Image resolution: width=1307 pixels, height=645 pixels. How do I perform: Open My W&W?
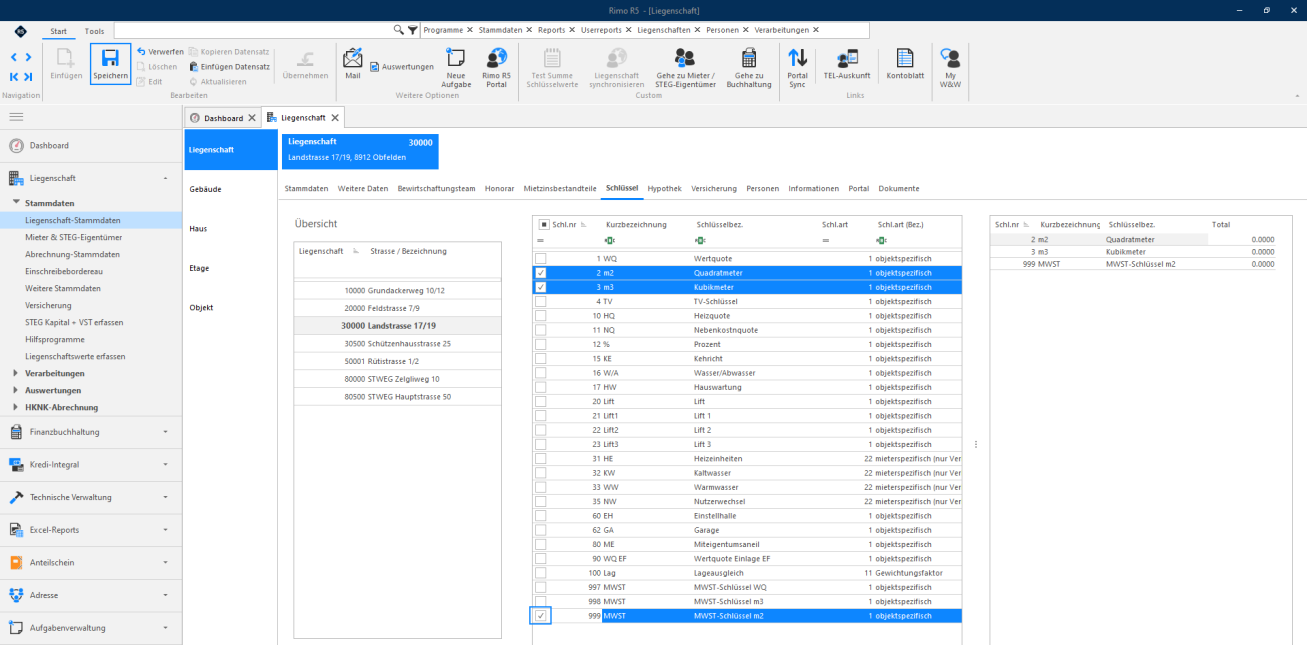coord(950,67)
